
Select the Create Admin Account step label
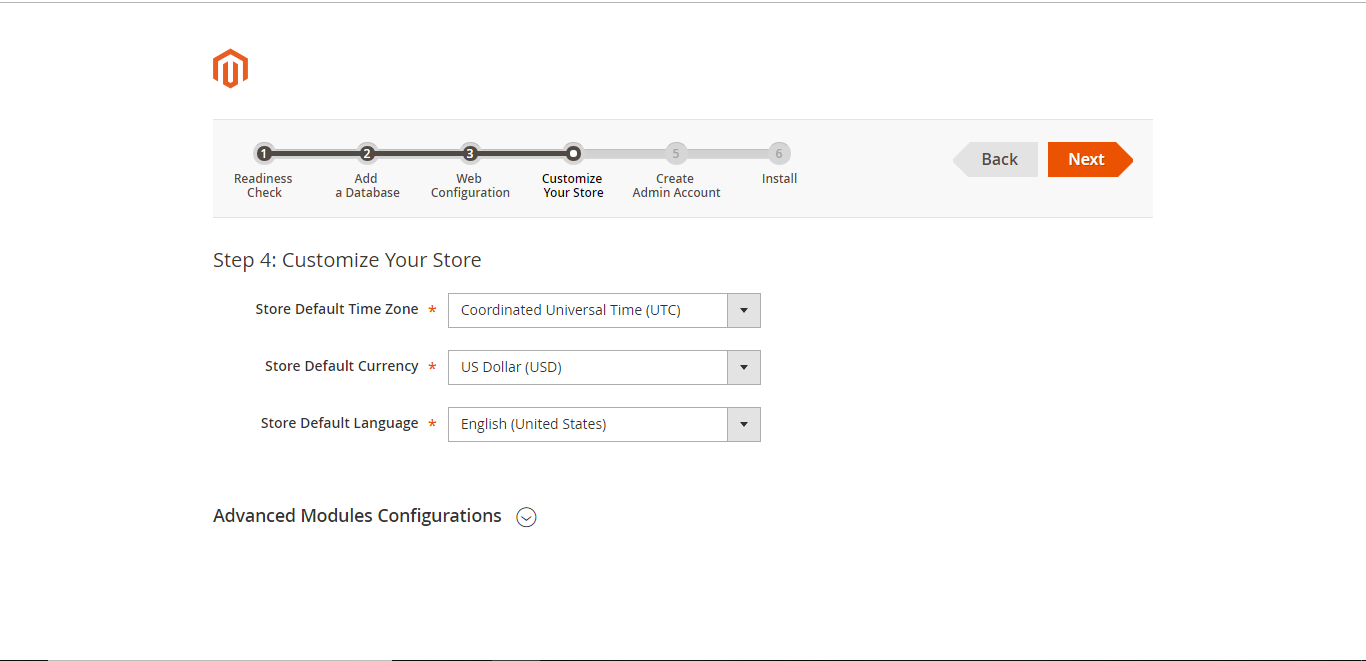[x=676, y=186]
